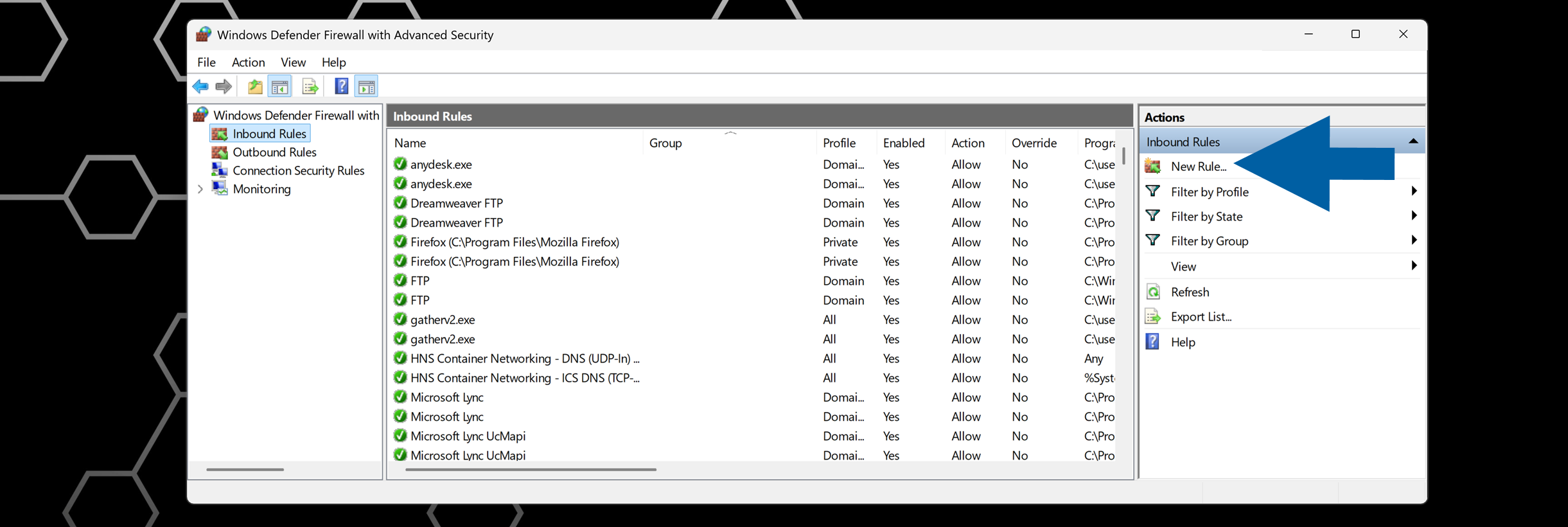Image resolution: width=1568 pixels, height=527 pixels.
Task: Click Filter by Profile action
Action: 1210,192
